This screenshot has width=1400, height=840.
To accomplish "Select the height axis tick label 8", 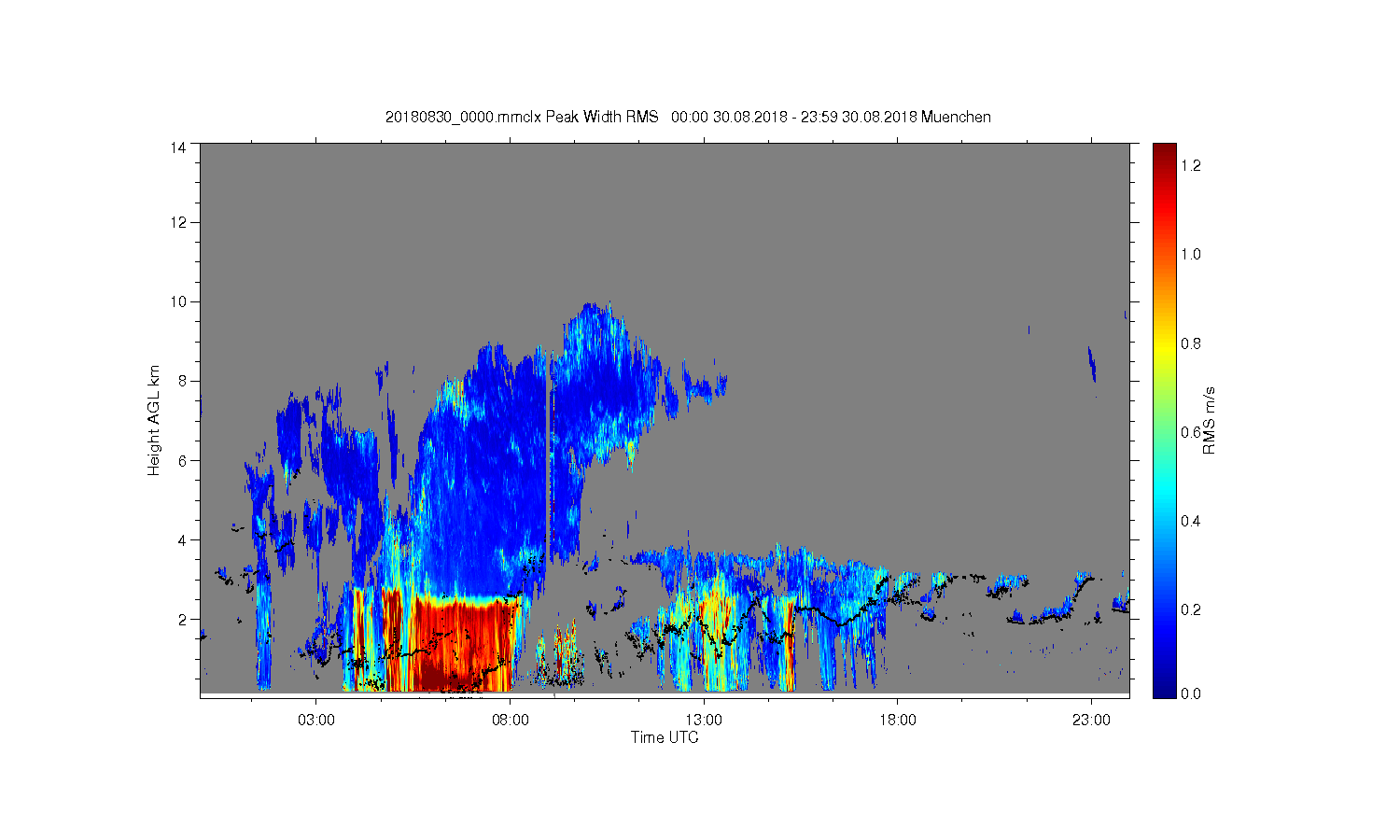I will pos(183,381).
